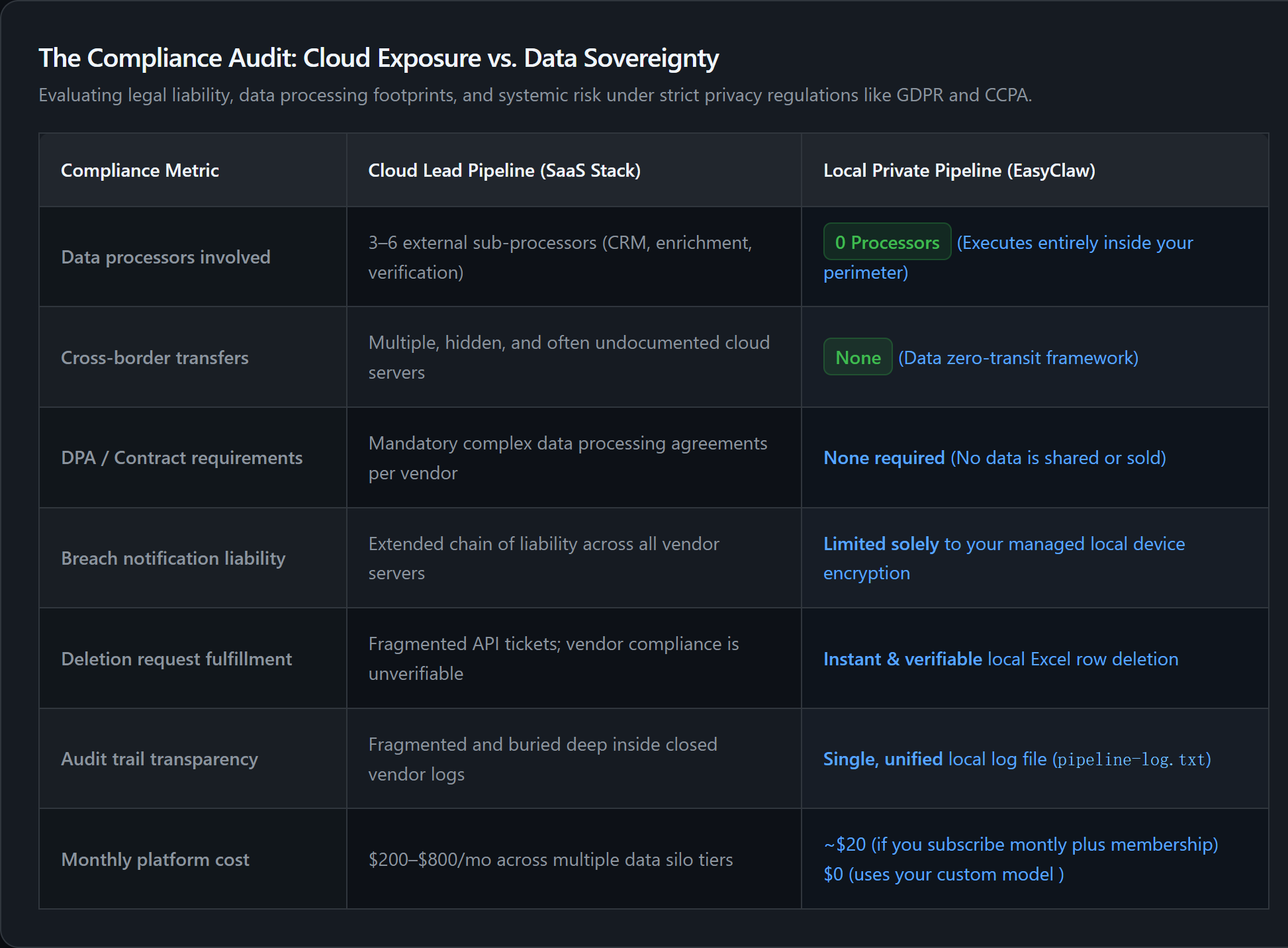Click the 'Breach notification liability' row label
Image resolution: width=1288 pixels, height=948 pixels.
(173, 559)
